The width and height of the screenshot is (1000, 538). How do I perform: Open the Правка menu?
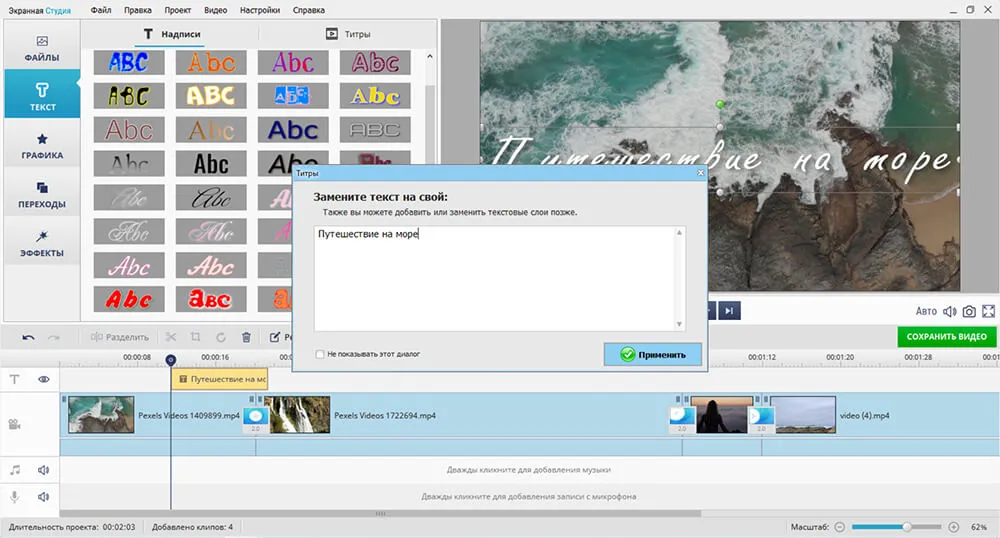pos(138,10)
